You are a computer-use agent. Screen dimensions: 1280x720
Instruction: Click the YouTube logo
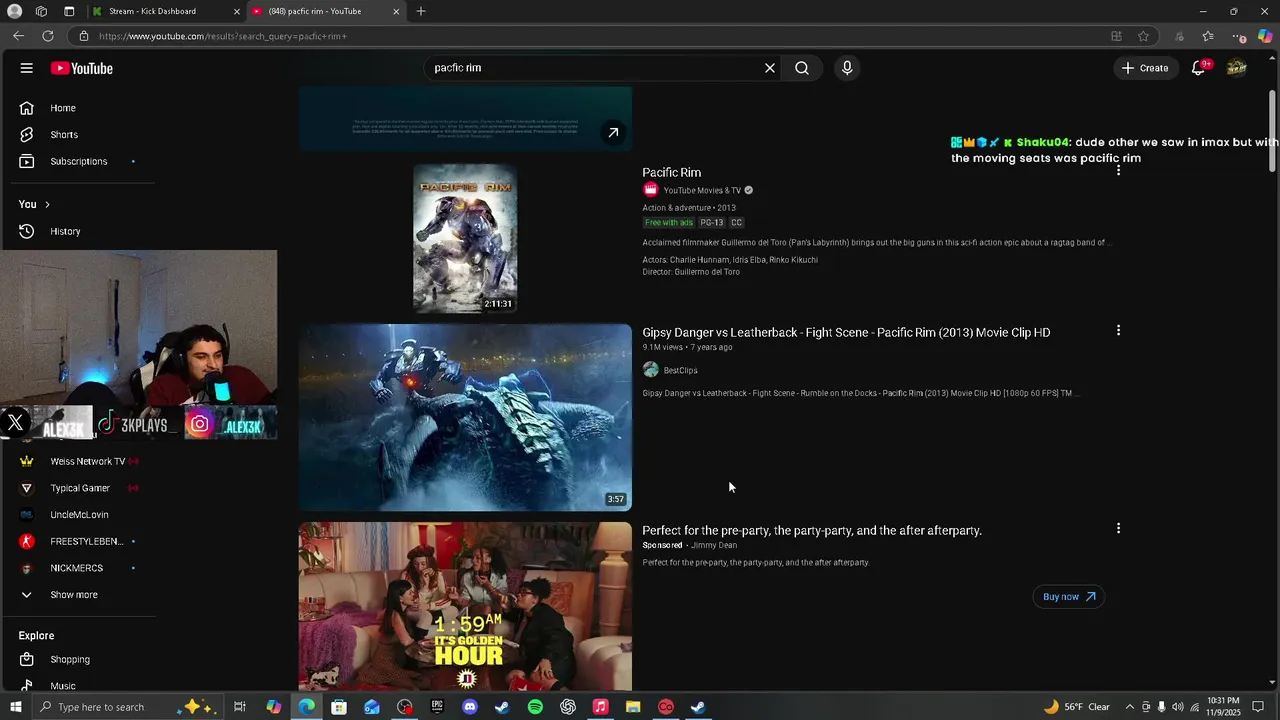pyautogui.click(x=82, y=68)
